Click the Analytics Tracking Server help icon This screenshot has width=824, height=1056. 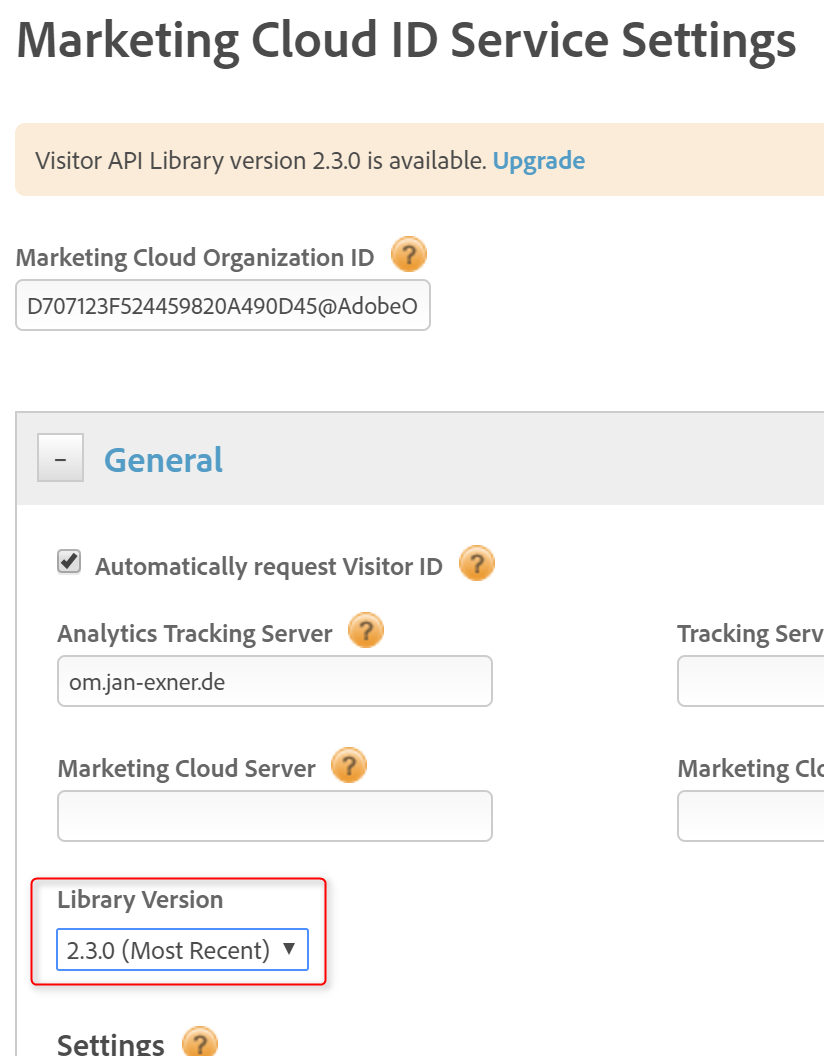coord(366,631)
